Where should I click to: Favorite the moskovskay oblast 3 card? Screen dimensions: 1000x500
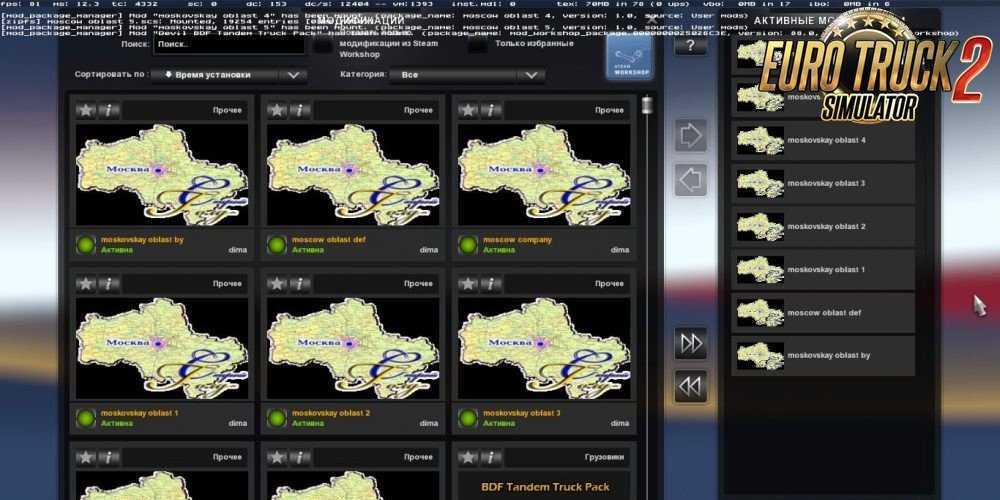[468, 284]
